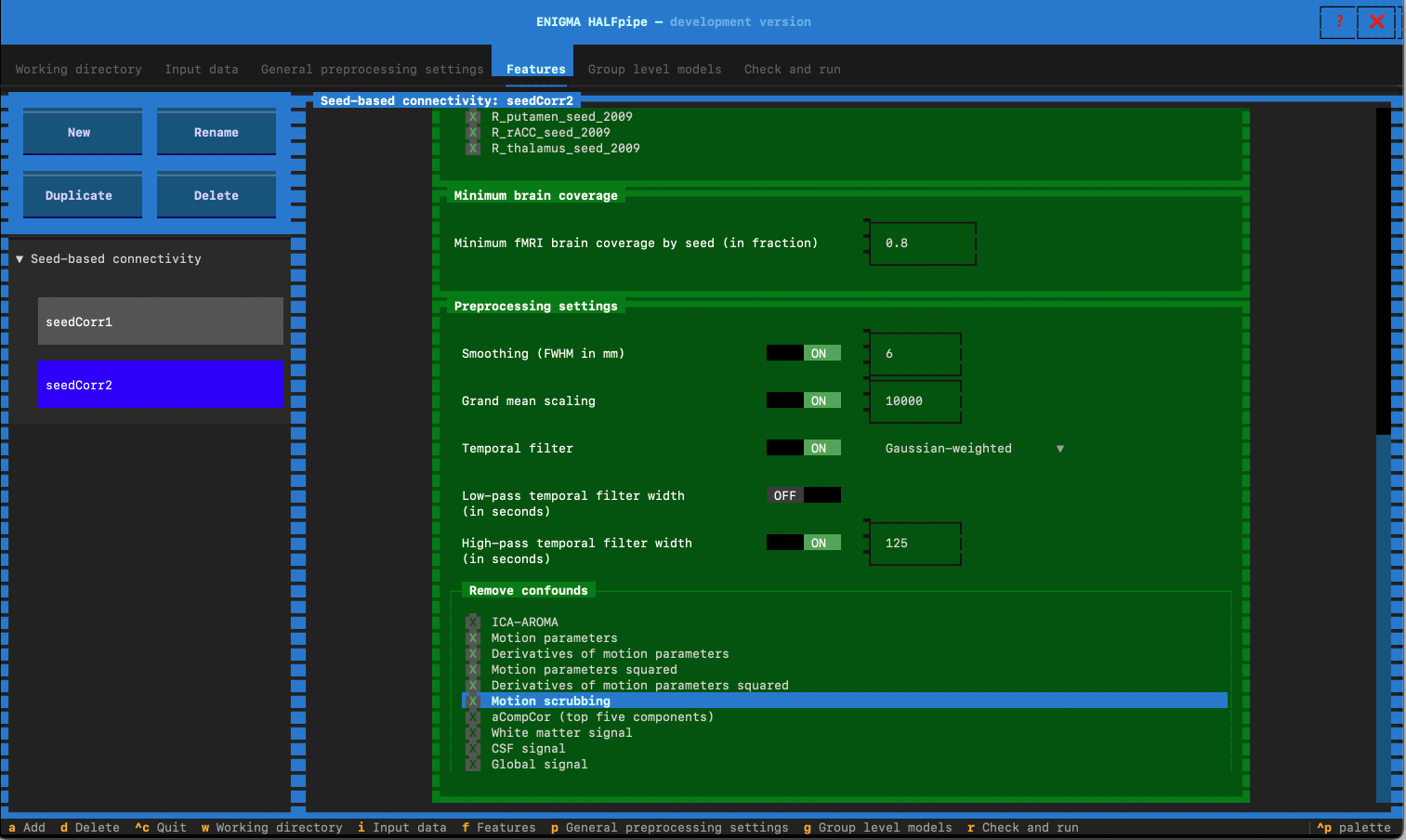Screen dimensions: 1406x840
Task: Click 'g Group level models' footer shortcut
Action: 878,828
